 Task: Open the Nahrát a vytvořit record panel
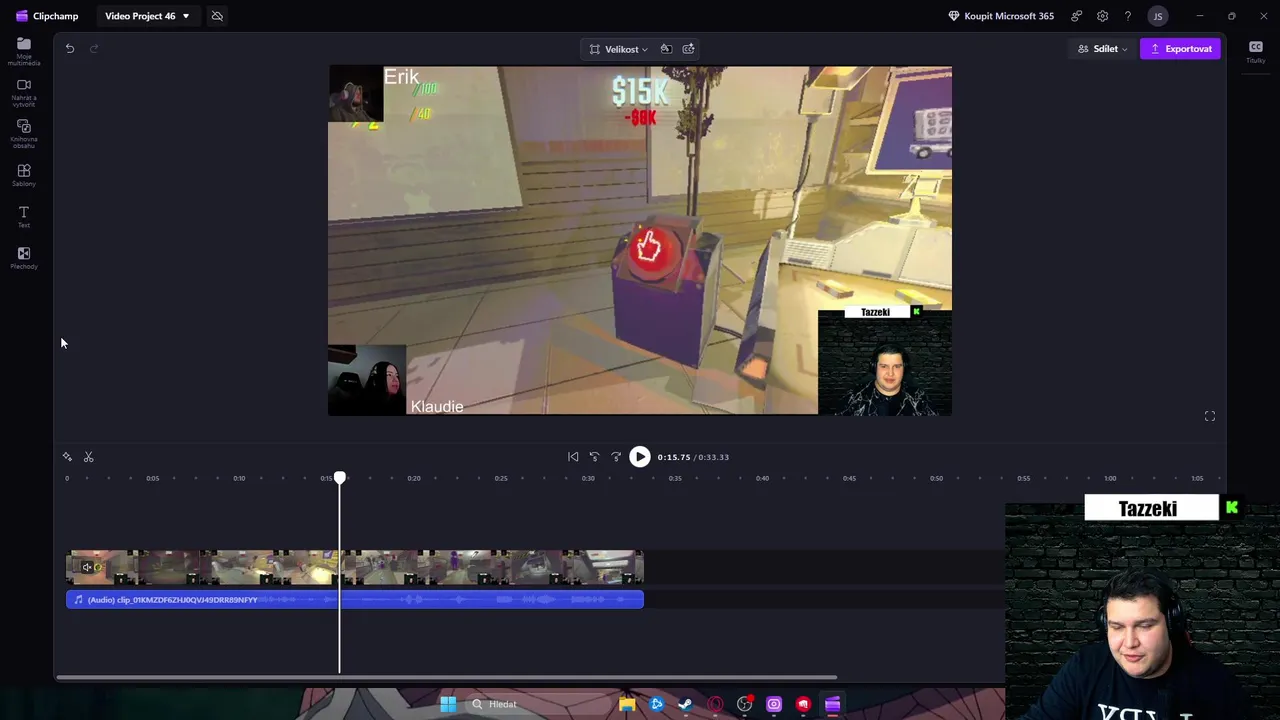tap(24, 92)
